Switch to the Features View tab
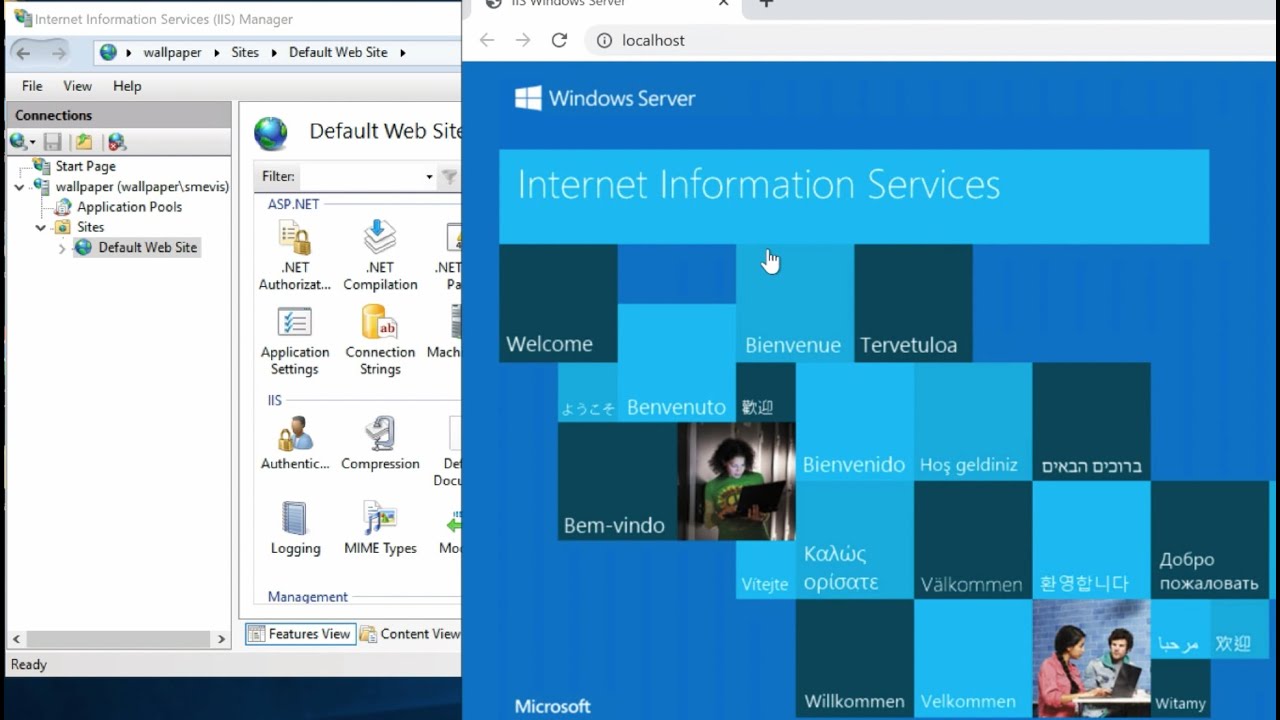The image size is (1280, 720). coord(300,634)
